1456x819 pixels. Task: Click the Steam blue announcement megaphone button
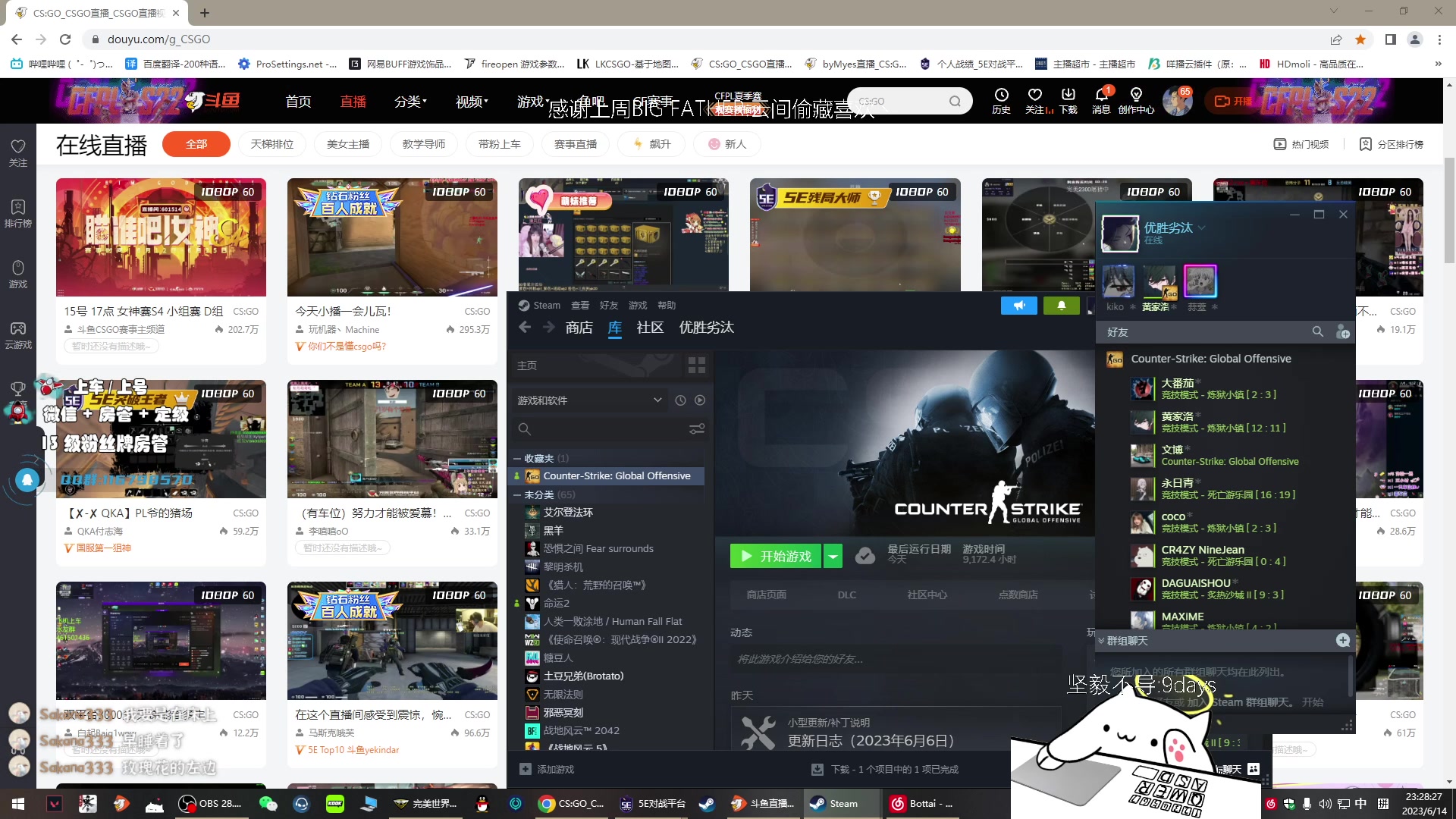click(x=1019, y=305)
